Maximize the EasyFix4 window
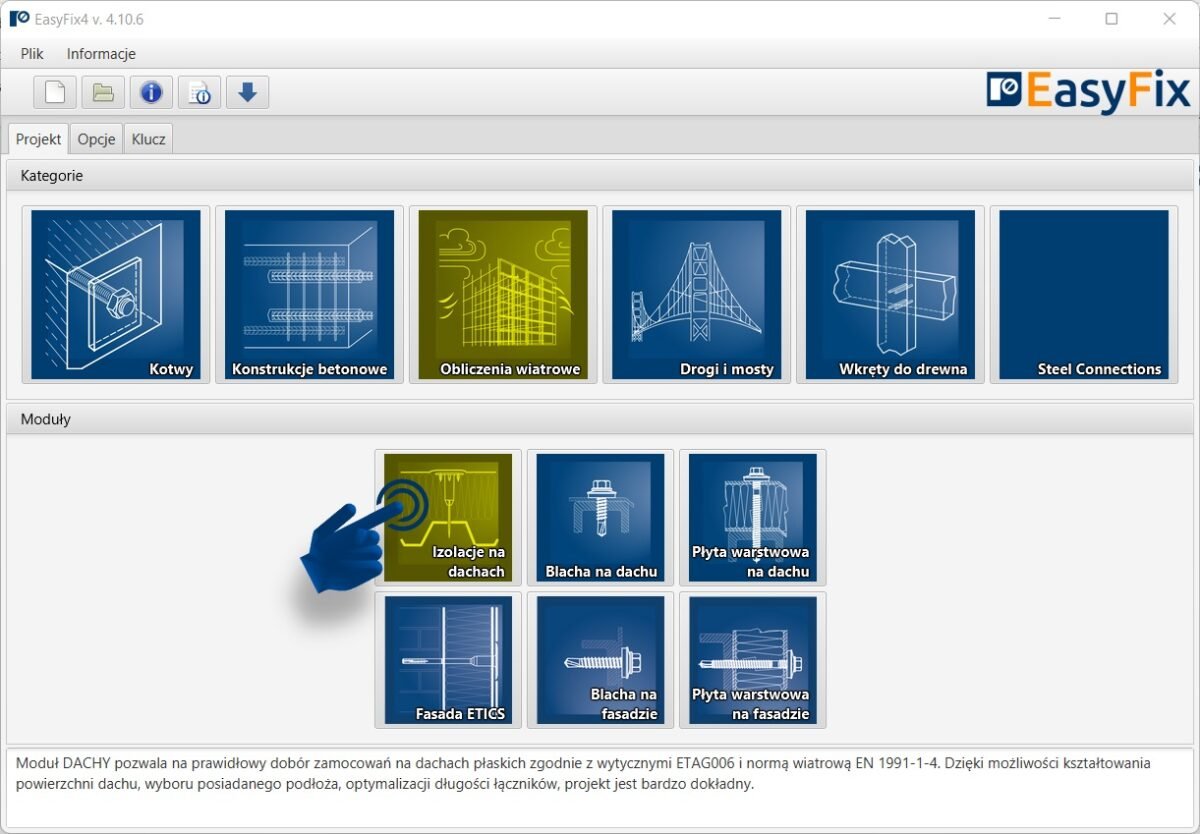 1111,19
